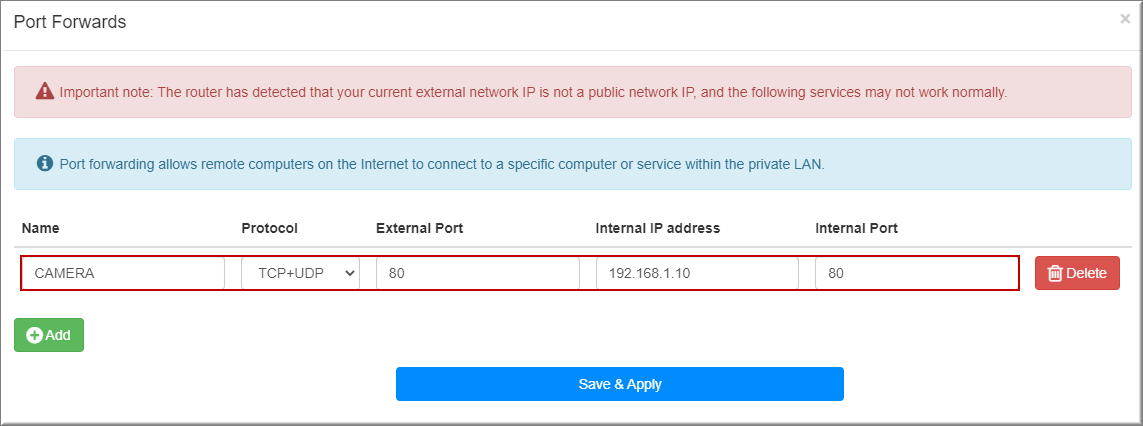This screenshot has height=426, width=1143.
Task: Click the red Important note warning text
Action: coord(534,93)
